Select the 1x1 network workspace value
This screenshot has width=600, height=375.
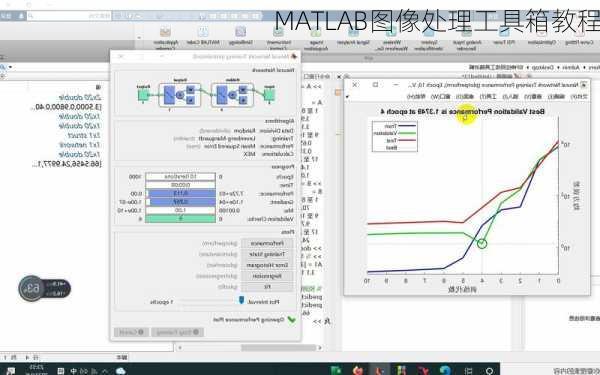pos(80,145)
